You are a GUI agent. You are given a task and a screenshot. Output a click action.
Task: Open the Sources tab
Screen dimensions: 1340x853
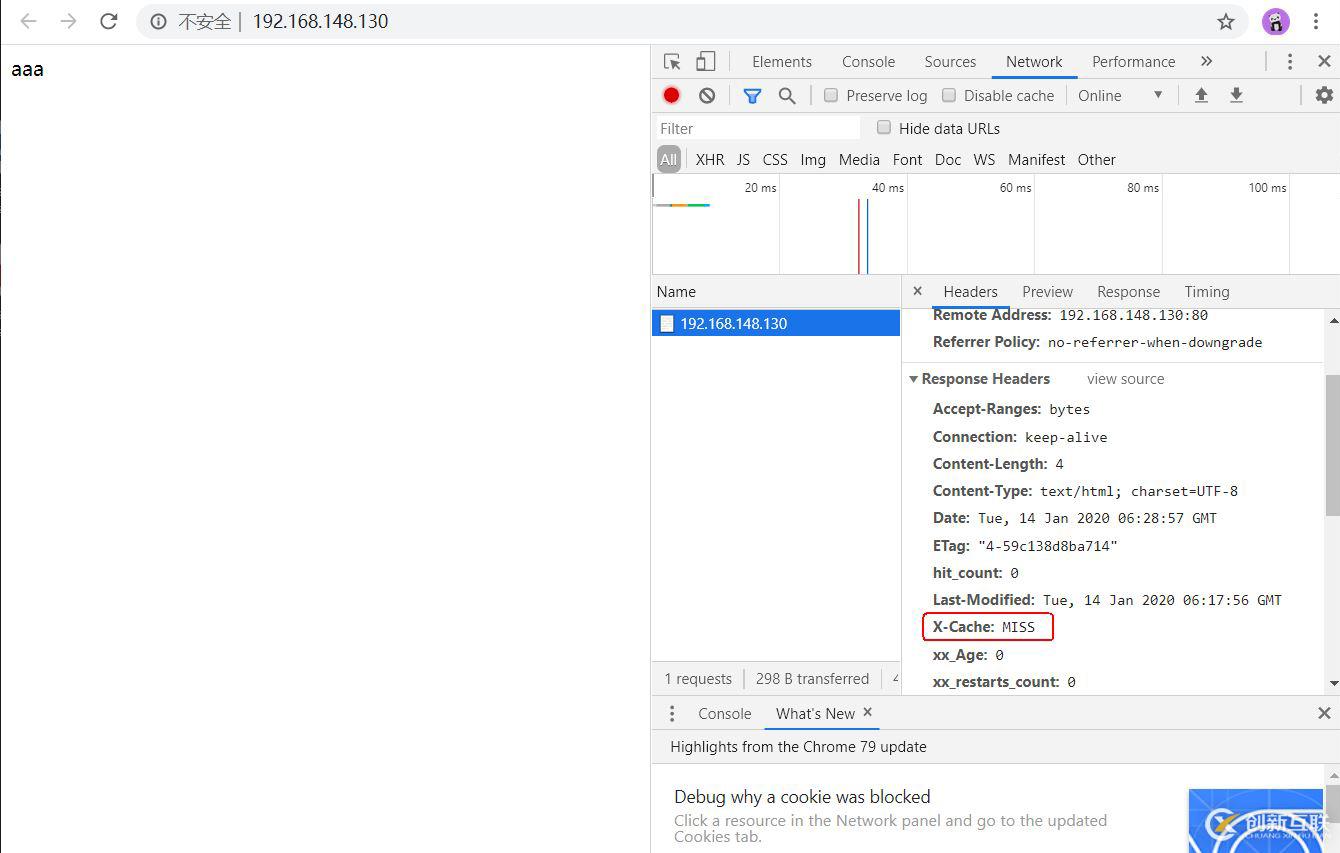coord(950,61)
